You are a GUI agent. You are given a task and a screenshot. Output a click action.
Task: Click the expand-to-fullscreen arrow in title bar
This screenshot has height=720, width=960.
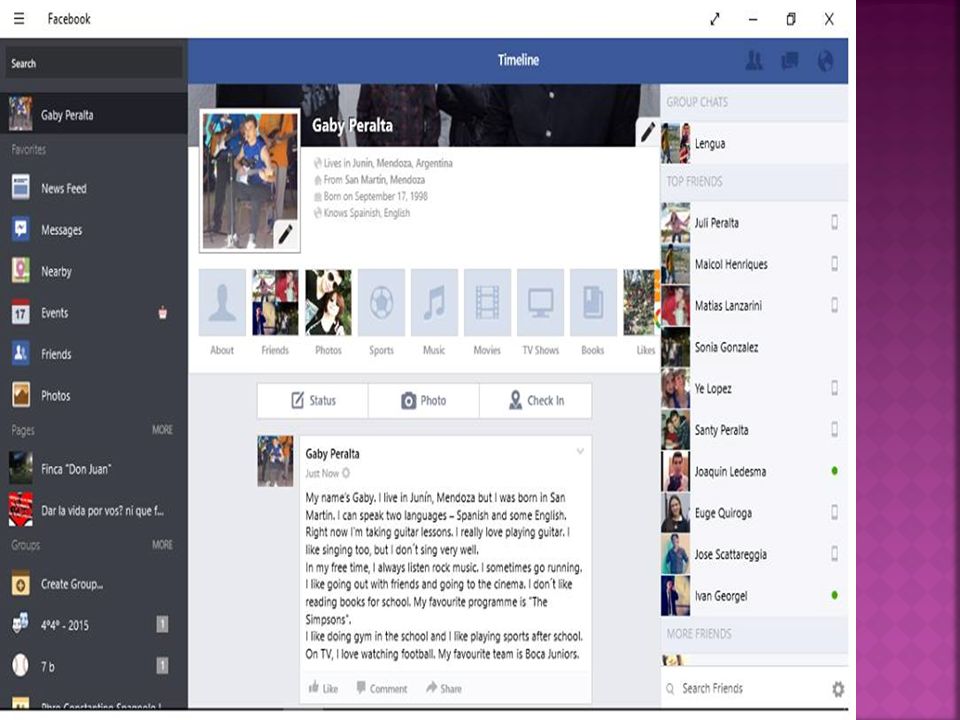click(x=714, y=19)
